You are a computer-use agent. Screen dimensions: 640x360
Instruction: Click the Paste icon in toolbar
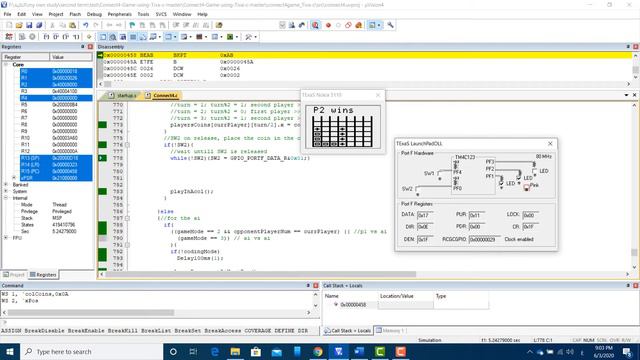(72, 25)
